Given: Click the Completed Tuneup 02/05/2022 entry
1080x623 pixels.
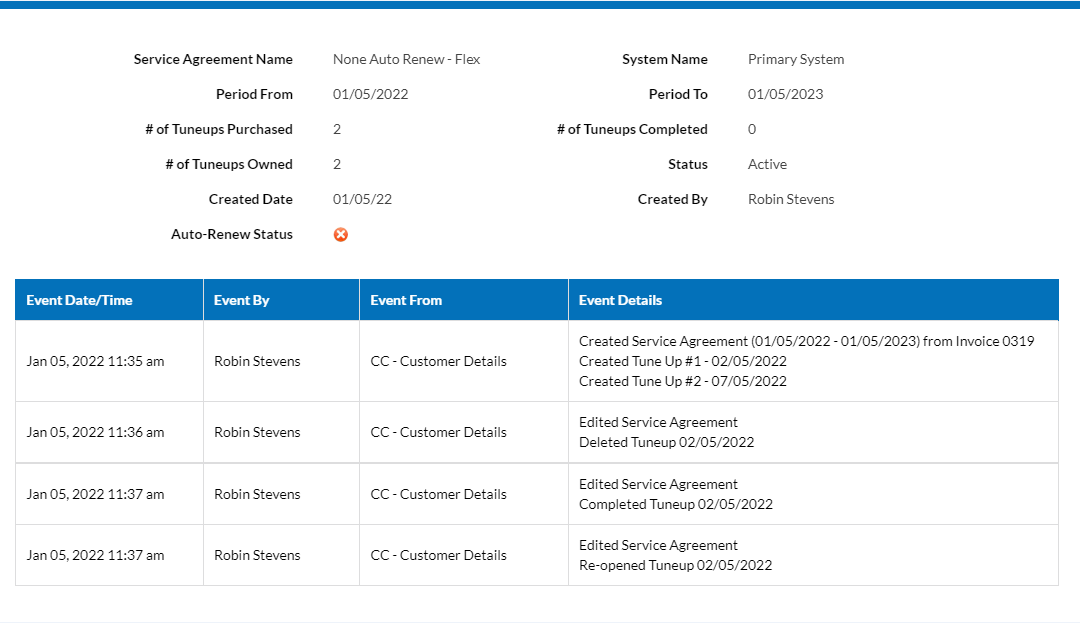Looking at the screenshot, I should (x=675, y=504).
